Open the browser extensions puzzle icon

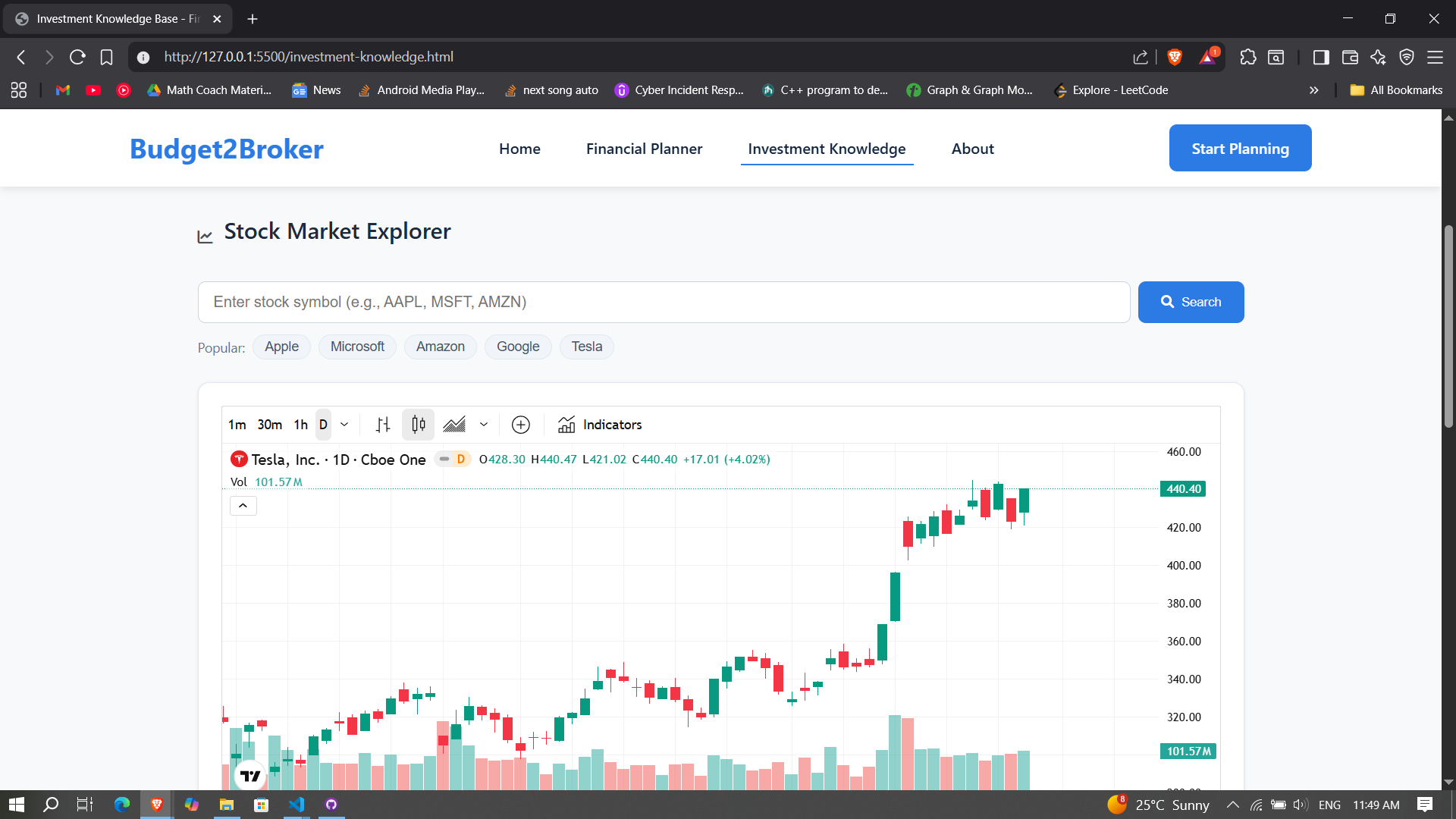[x=1247, y=57]
